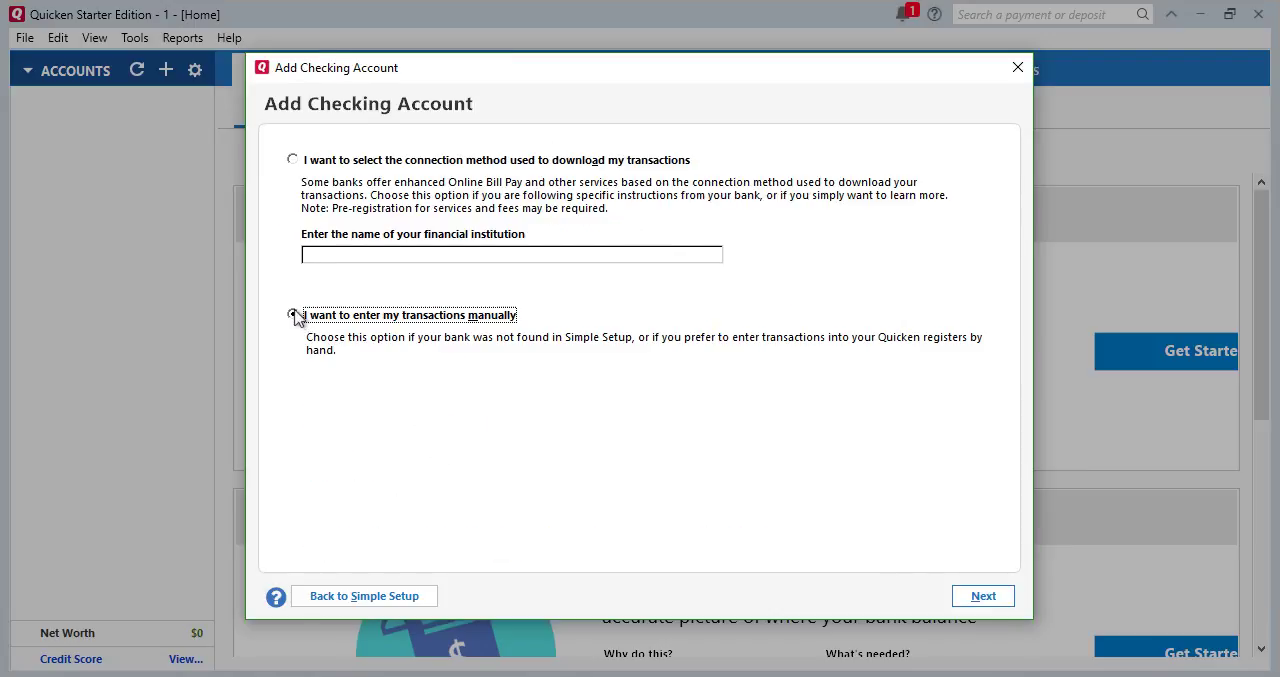This screenshot has height=677, width=1280.
Task: Click the up arrow chevron in title bar
Action: [1171, 14]
